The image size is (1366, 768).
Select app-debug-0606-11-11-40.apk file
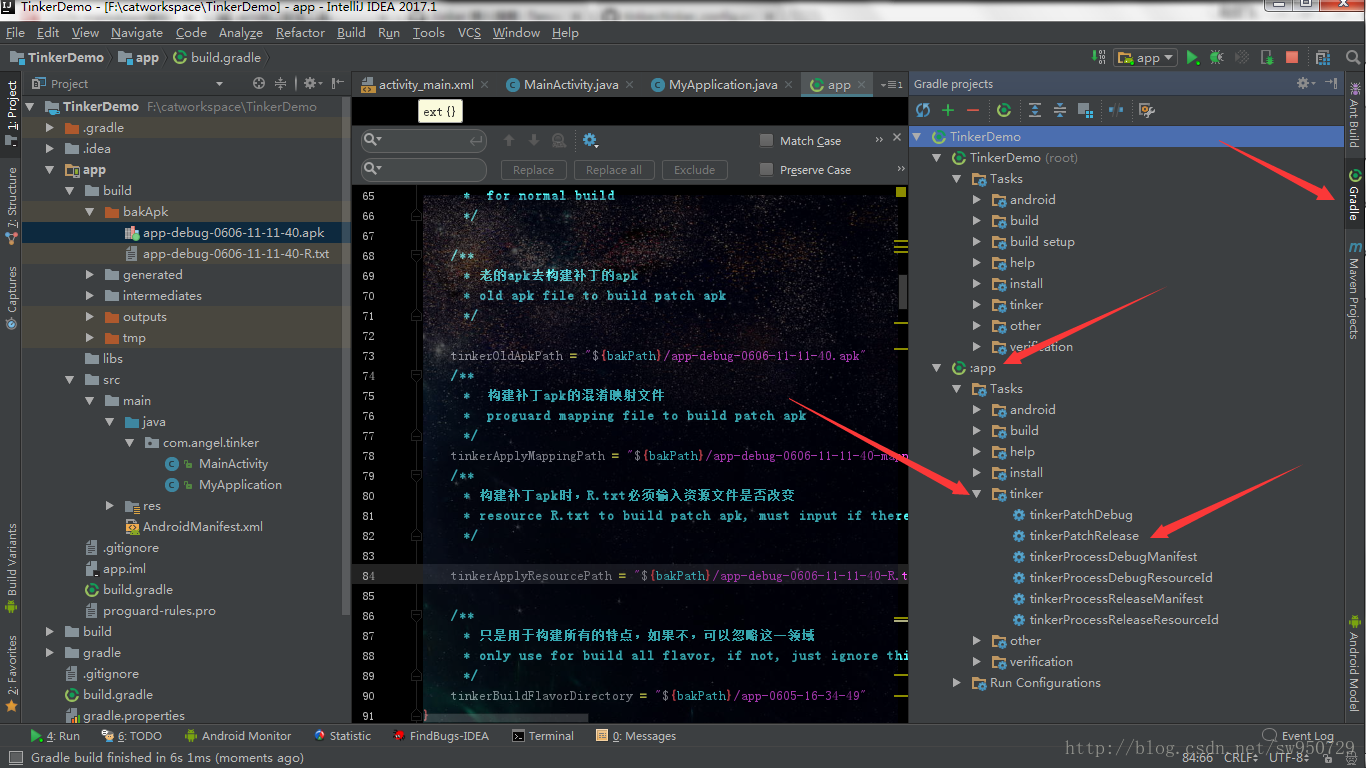pos(233,233)
